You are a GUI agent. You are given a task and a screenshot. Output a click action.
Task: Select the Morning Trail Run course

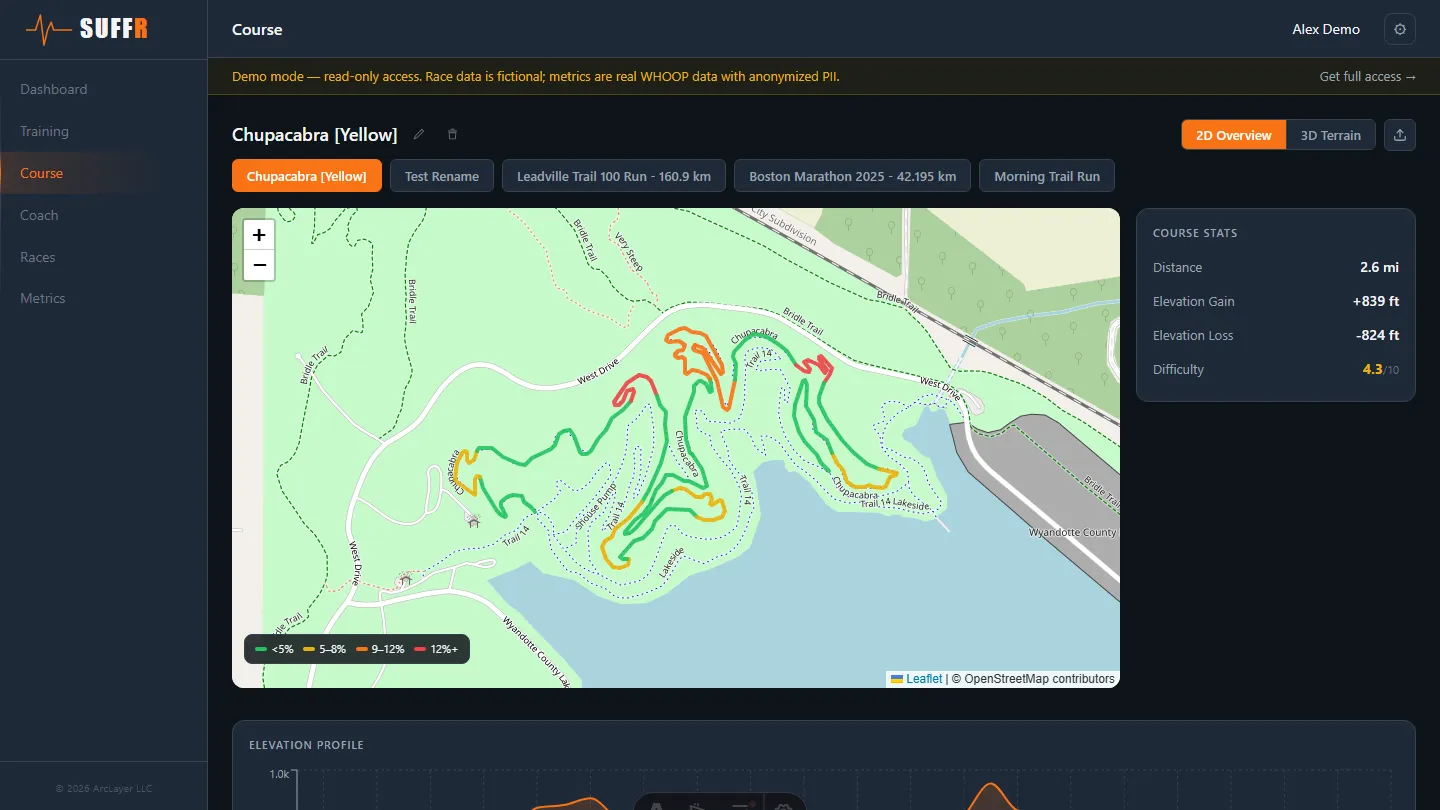point(1047,176)
